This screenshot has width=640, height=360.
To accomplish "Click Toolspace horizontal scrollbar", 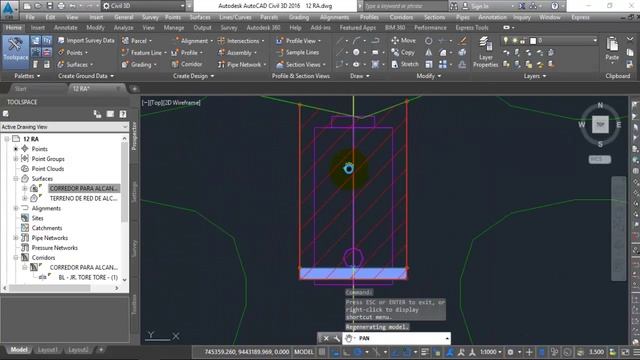I will tap(50, 288).
